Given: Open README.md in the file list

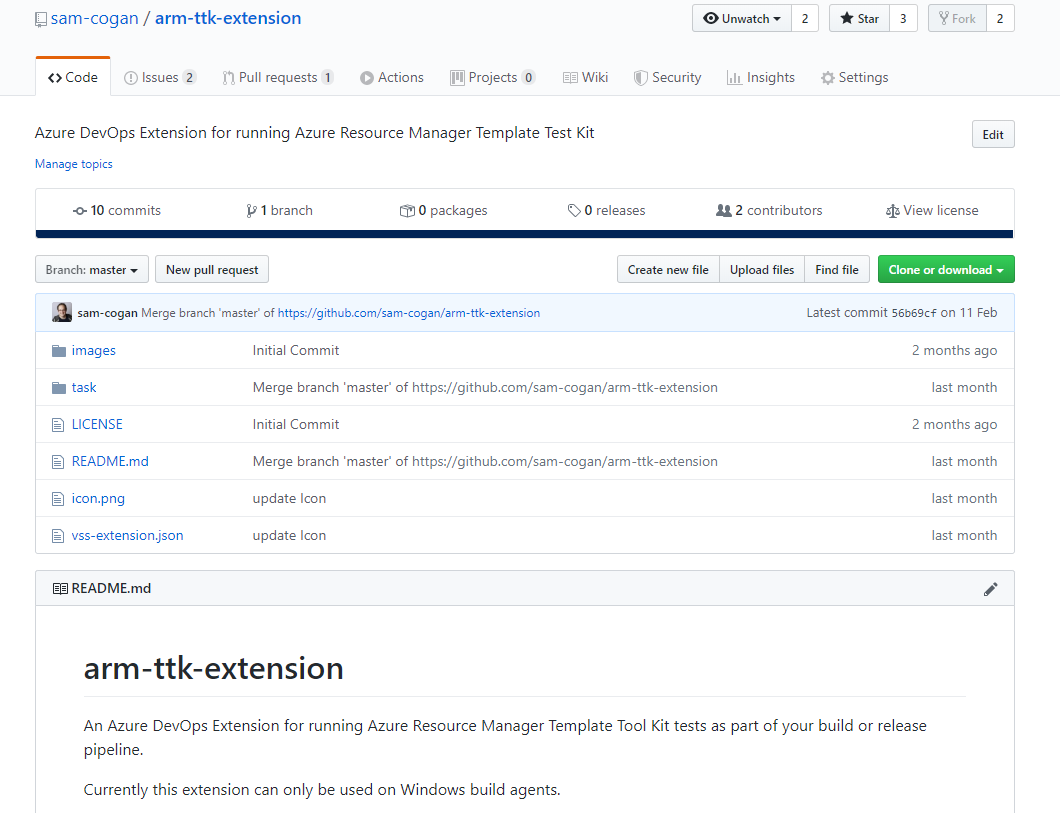Looking at the screenshot, I should tap(110, 462).
